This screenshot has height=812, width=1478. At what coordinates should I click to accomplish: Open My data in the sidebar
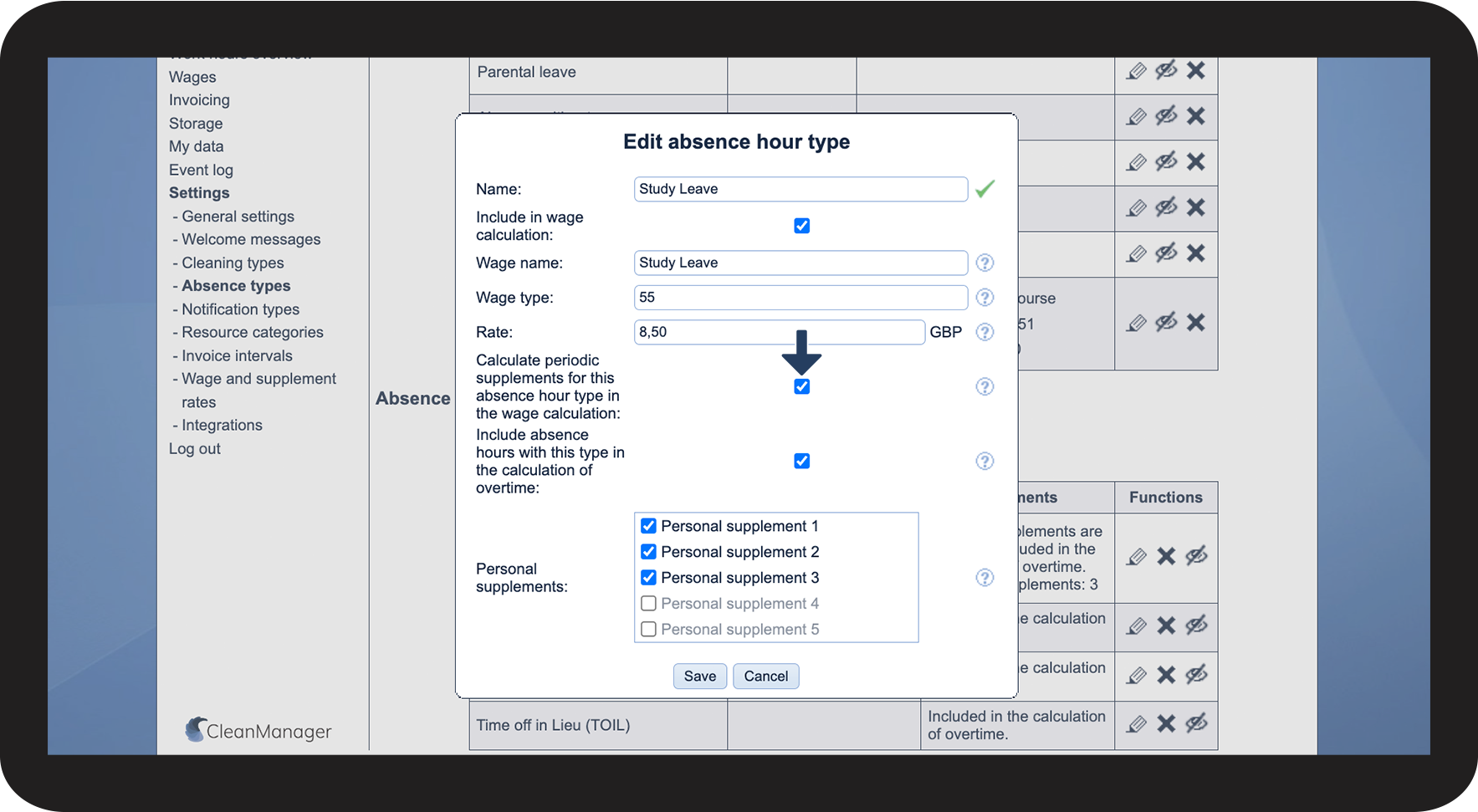(x=197, y=147)
